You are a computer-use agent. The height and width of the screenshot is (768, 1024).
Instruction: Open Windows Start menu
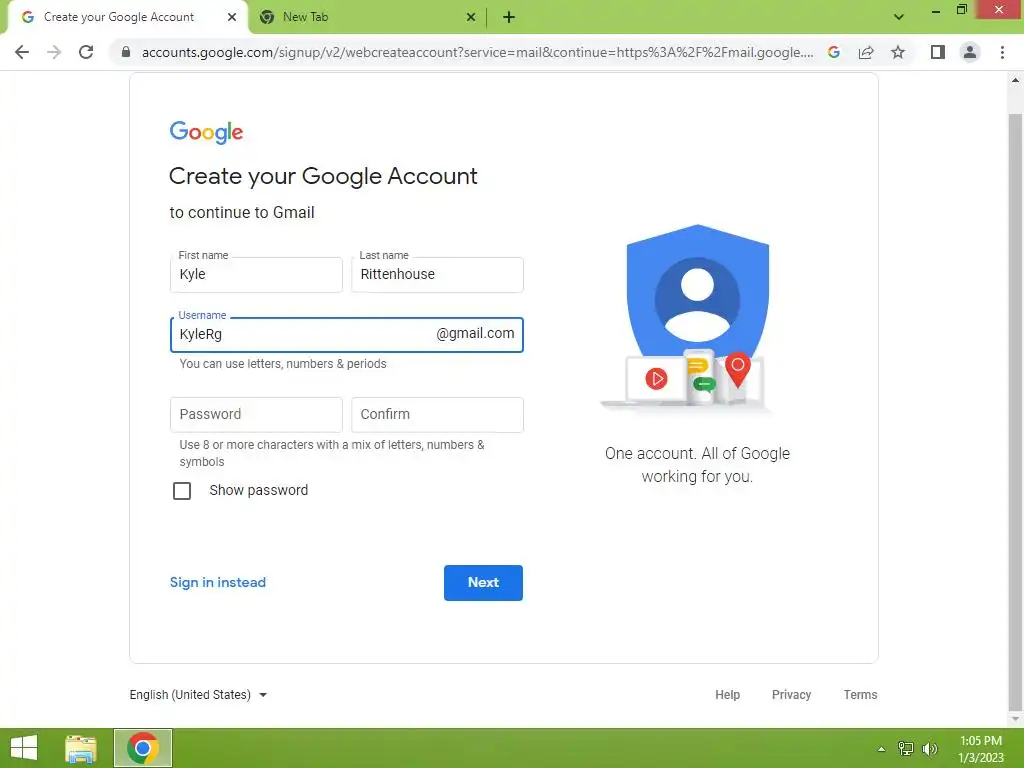[x=24, y=748]
